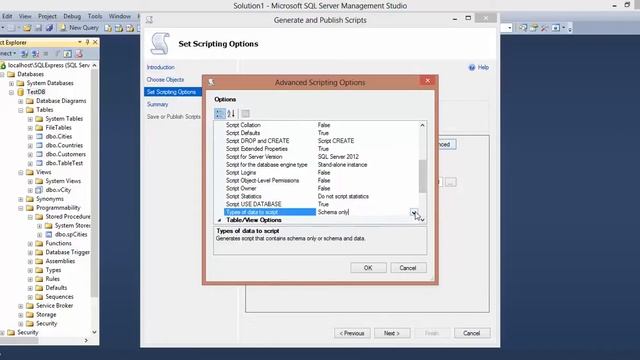This screenshot has height=360, width=640.
Task: Click the Open File folder icon in toolbar
Action: [x=27, y=28]
